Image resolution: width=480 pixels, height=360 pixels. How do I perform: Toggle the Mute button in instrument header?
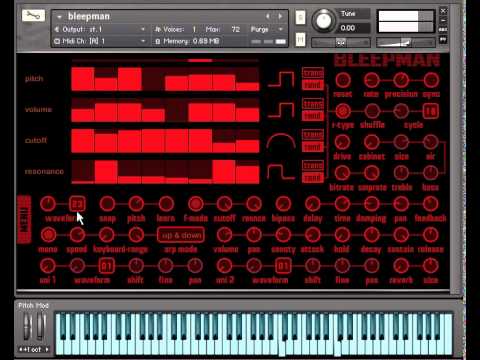pos(300,40)
